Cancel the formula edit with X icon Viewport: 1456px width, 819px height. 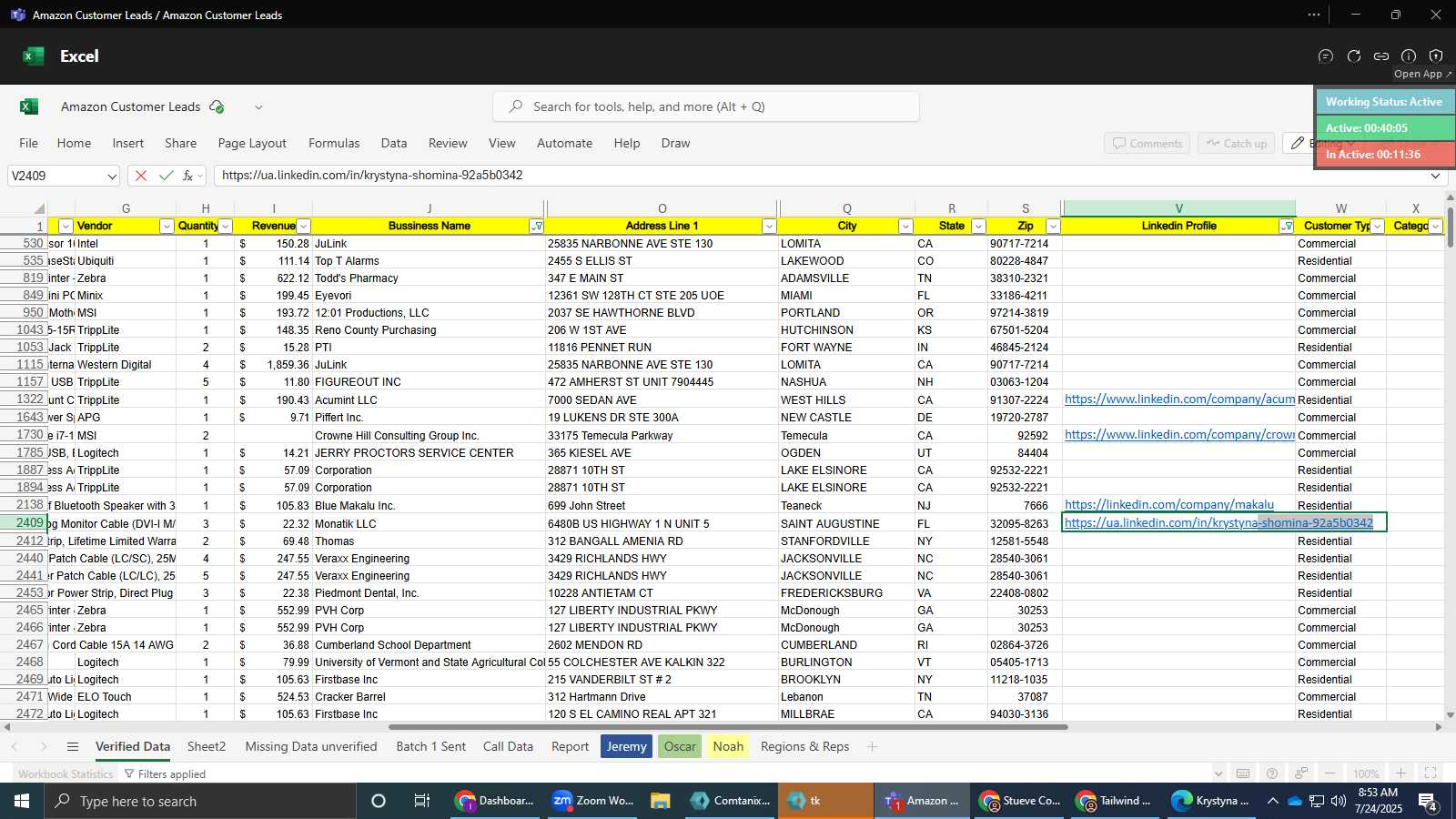coord(141,176)
